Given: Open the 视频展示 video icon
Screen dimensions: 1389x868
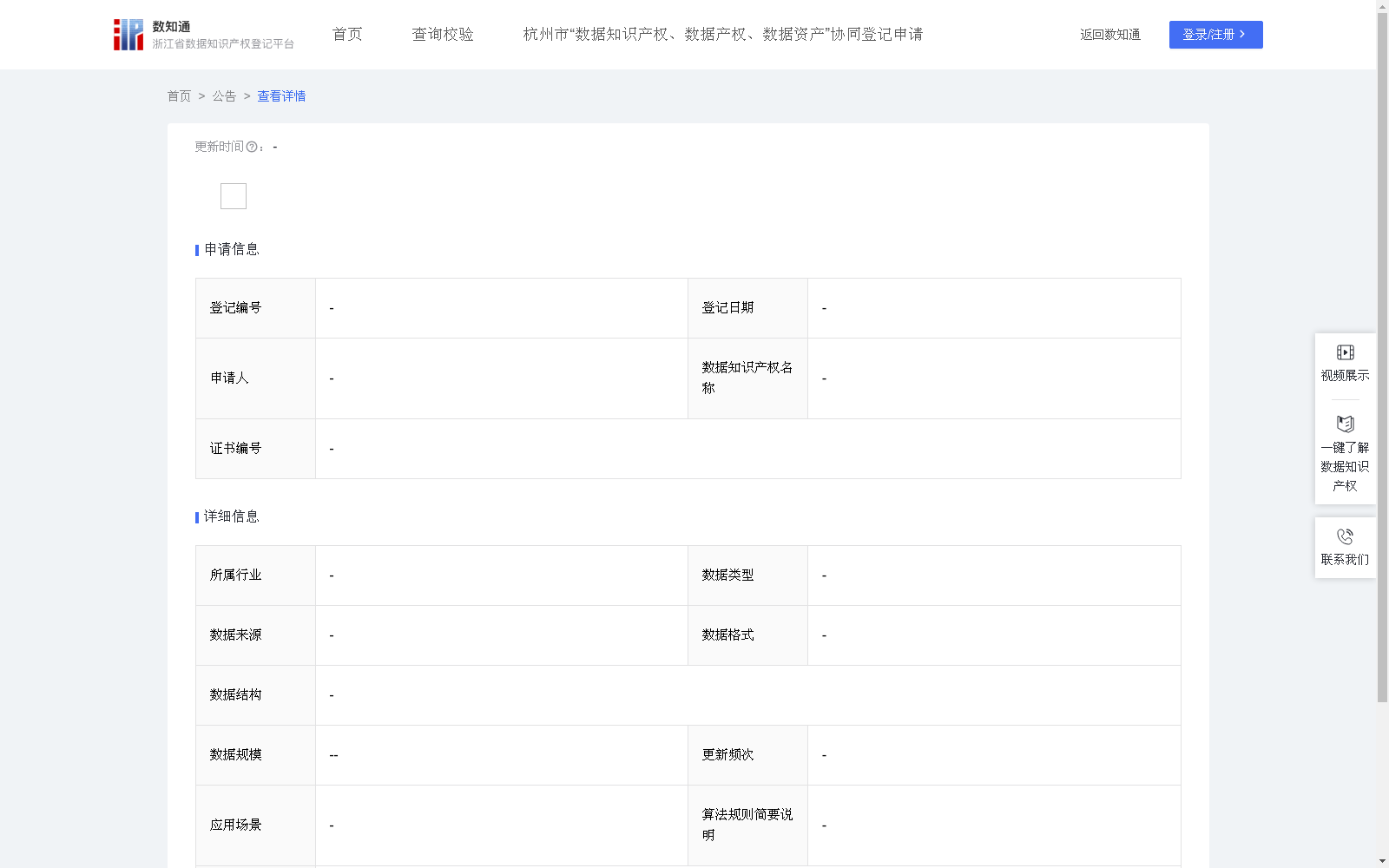Looking at the screenshot, I should click(x=1345, y=352).
